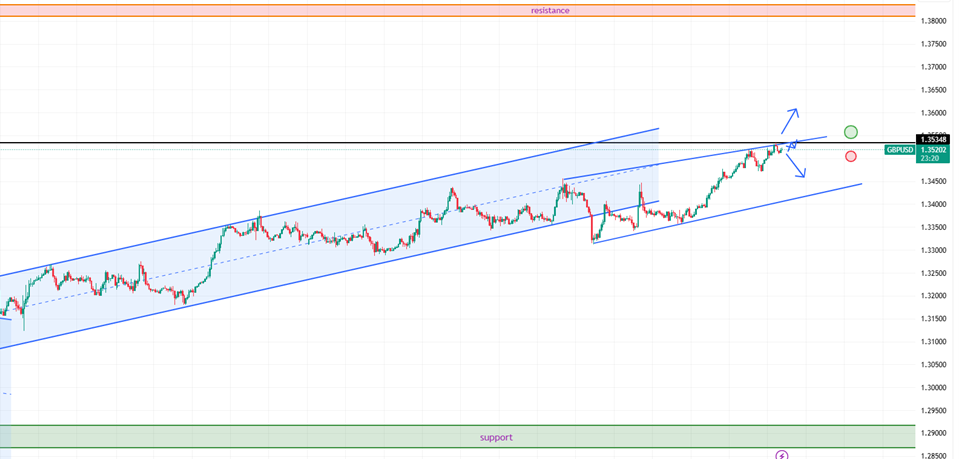Click the 1.38000 price axis label
Screen dimensions: 959x459
coord(935,21)
